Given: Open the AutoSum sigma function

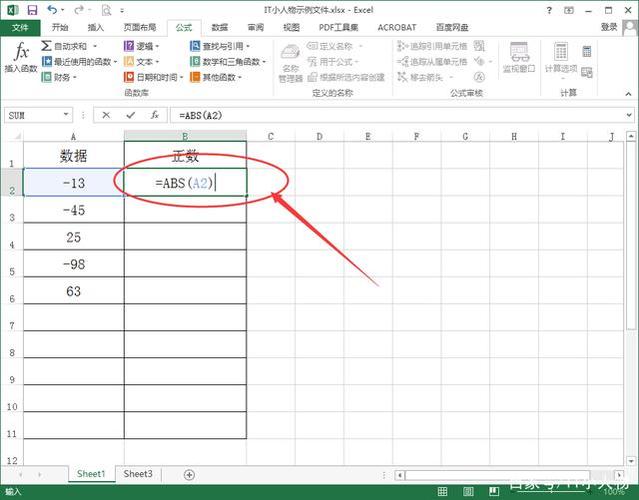Looking at the screenshot, I should [64, 46].
